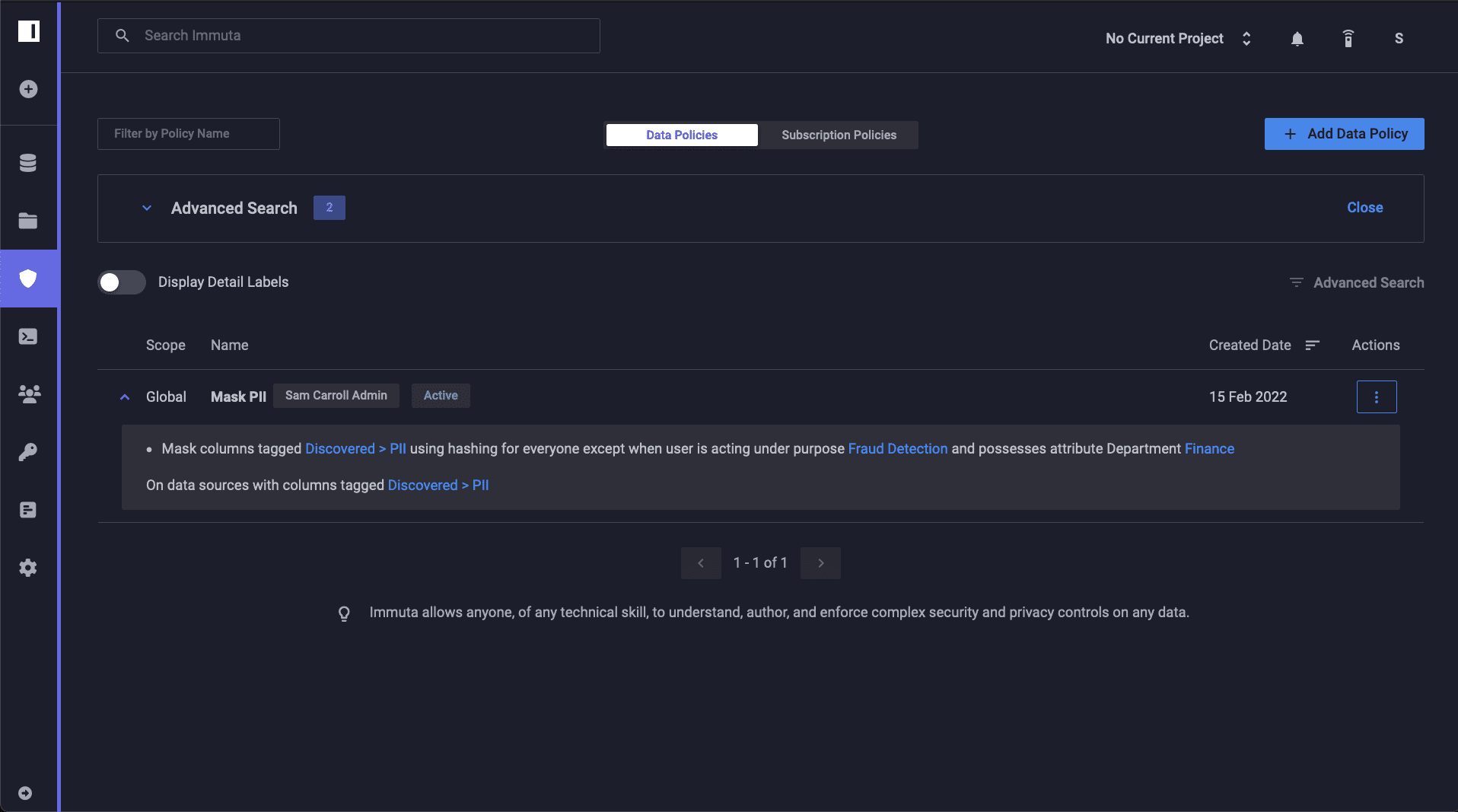Focus the Filter by Policy Name field
Image resolution: width=1458 pixels, height=812 pixels.
tap(189, 134)
